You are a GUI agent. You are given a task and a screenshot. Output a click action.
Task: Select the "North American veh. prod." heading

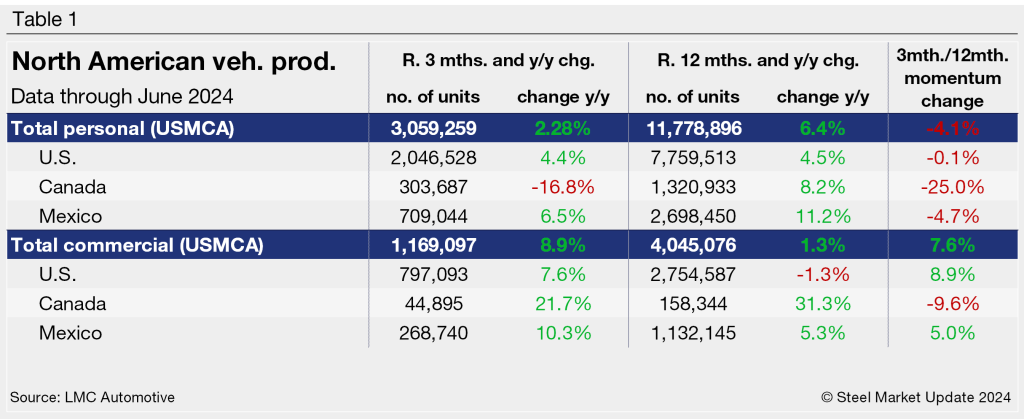[174, 64]
